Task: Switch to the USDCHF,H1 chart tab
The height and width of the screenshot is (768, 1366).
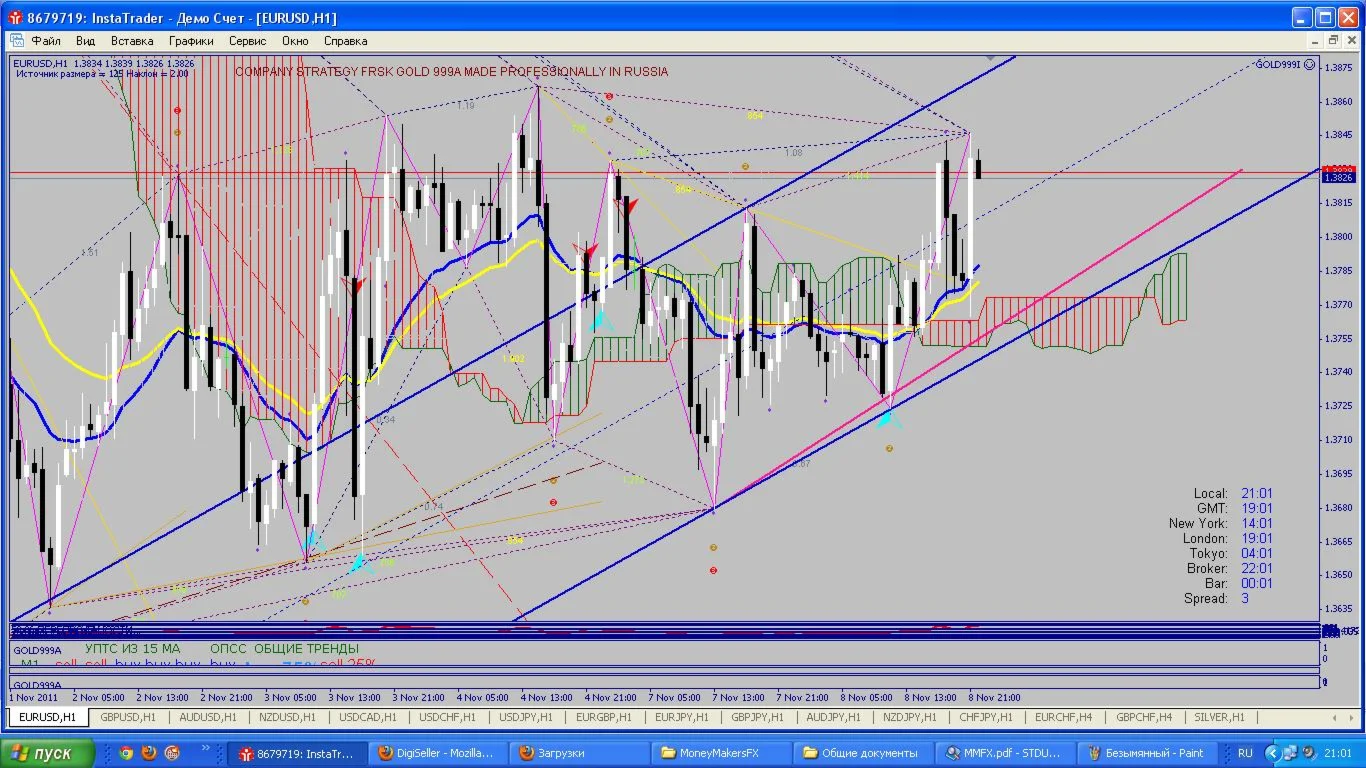Action: coord(448,717)
